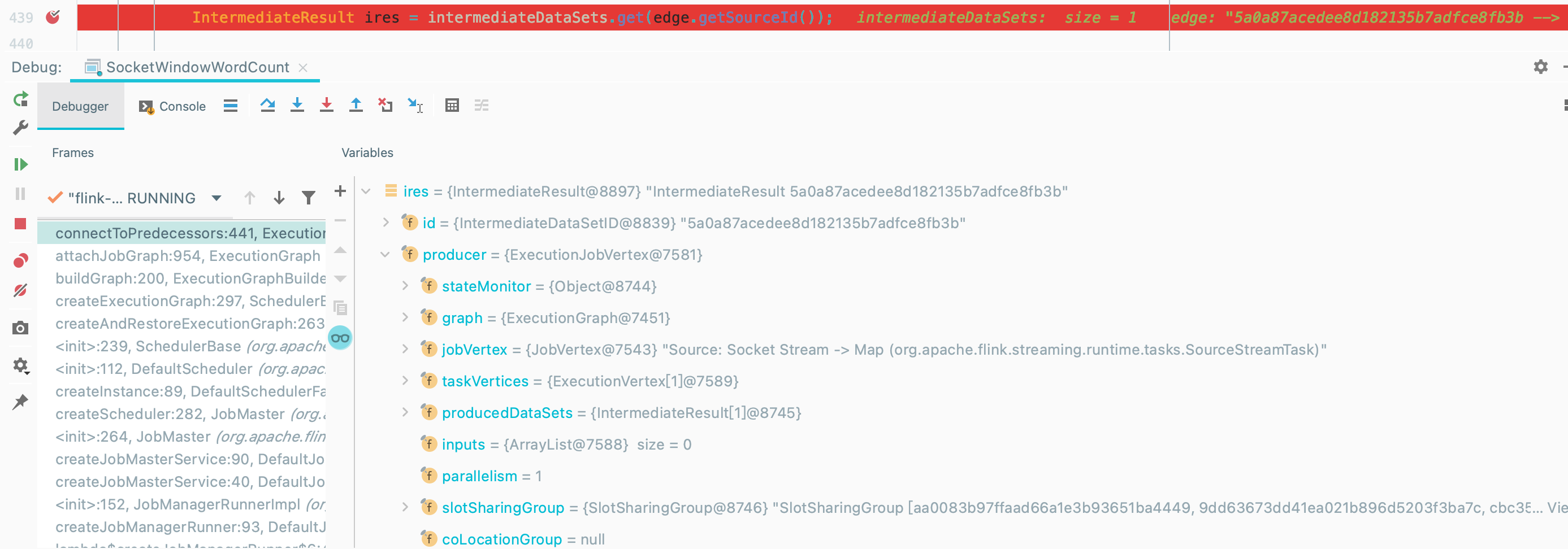Resume program execution
The image size is (1568, 549).
click(21, 164)
